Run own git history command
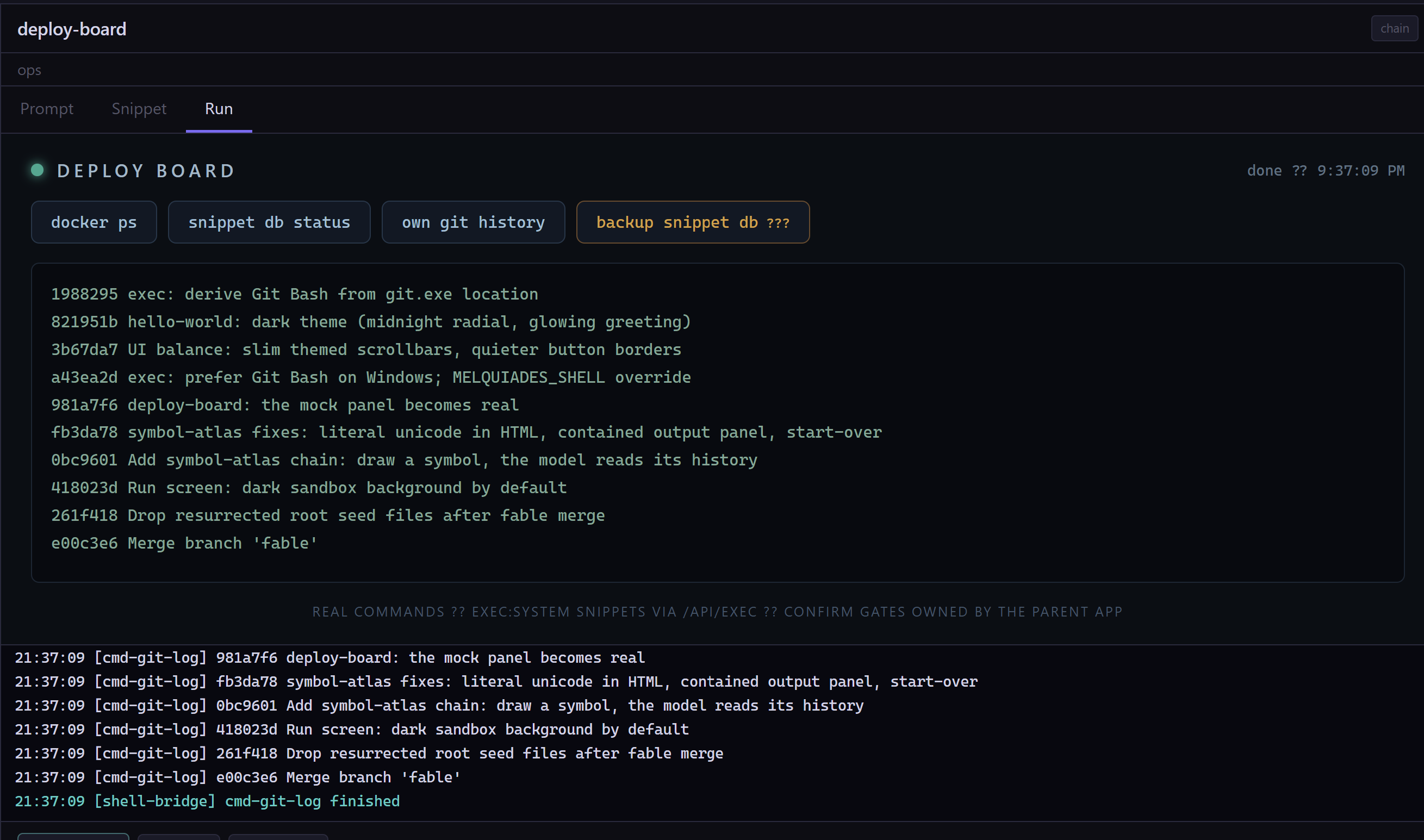The height and width of the screenshot is (840, 1424). (x=473, y=222)
